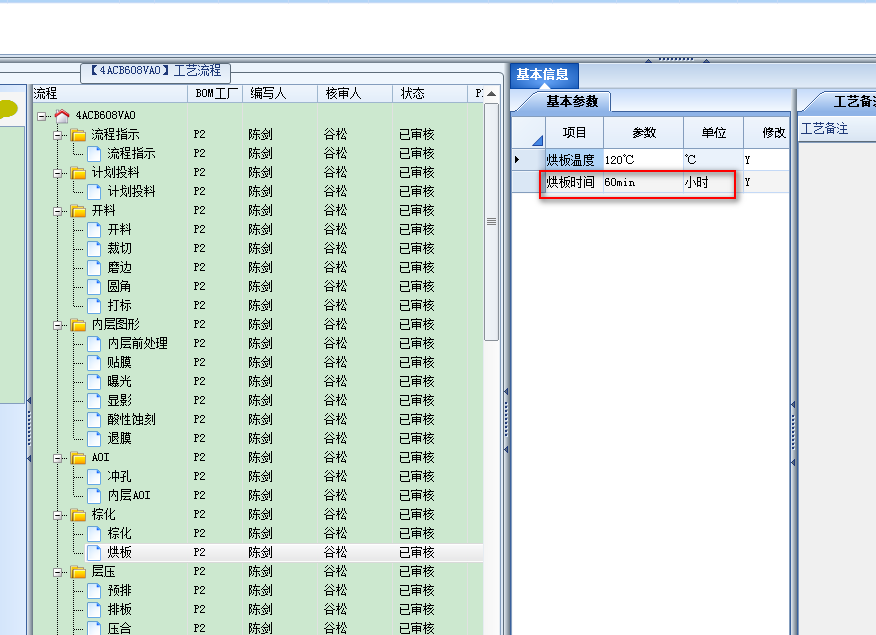Click the document icon for 排板
This screenshot has width=876, height=635.
click(94, 609)
